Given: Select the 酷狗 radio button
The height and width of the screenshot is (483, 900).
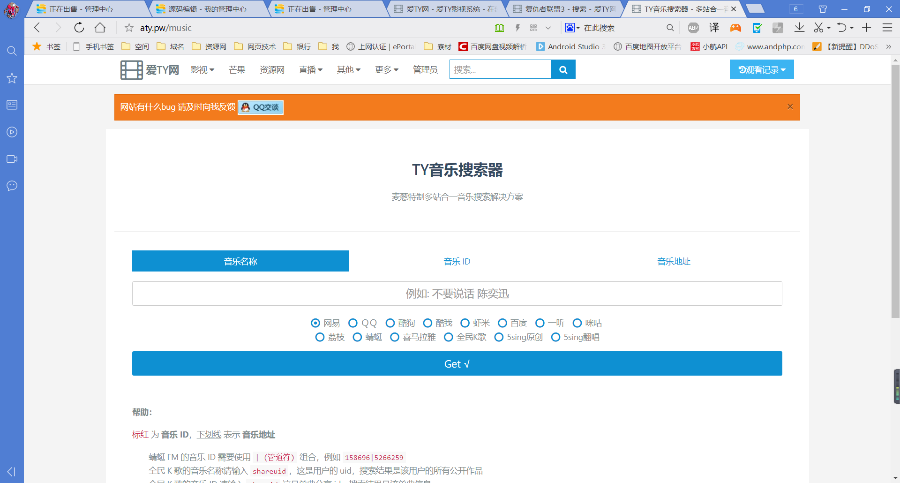Looking at the screenshot, I should [390, 323].
